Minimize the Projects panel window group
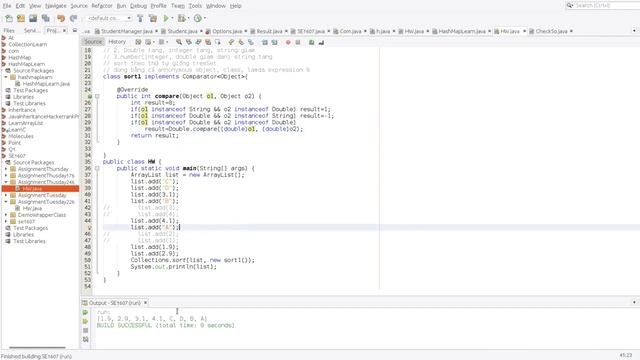 coord(75,31)
